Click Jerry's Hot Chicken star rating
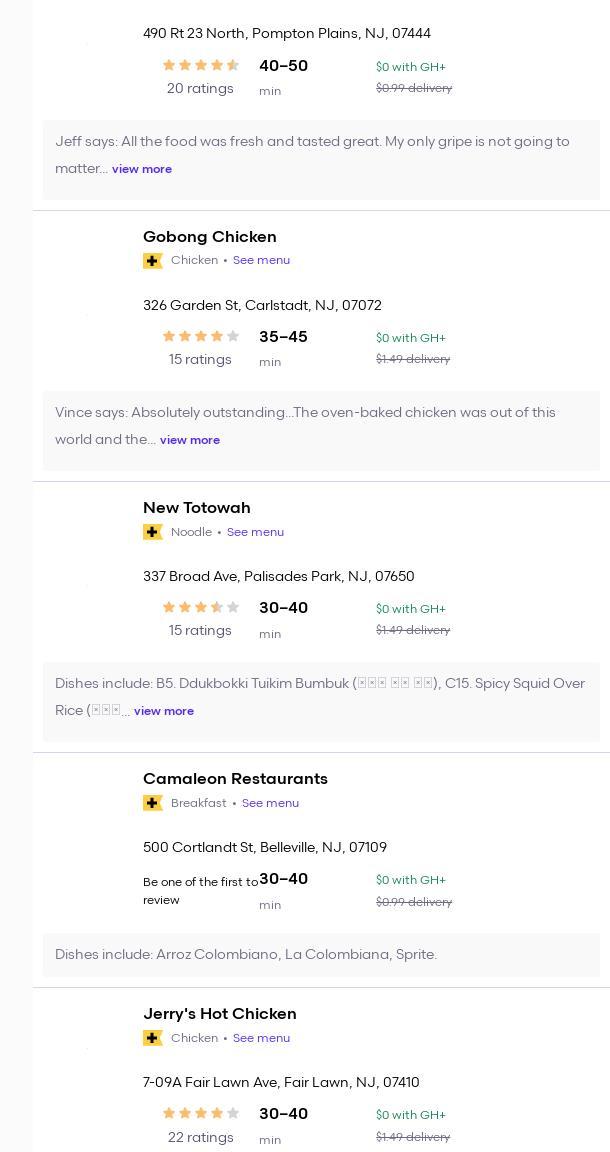This screenshot has height=1152, width=610. [201, 1114]
